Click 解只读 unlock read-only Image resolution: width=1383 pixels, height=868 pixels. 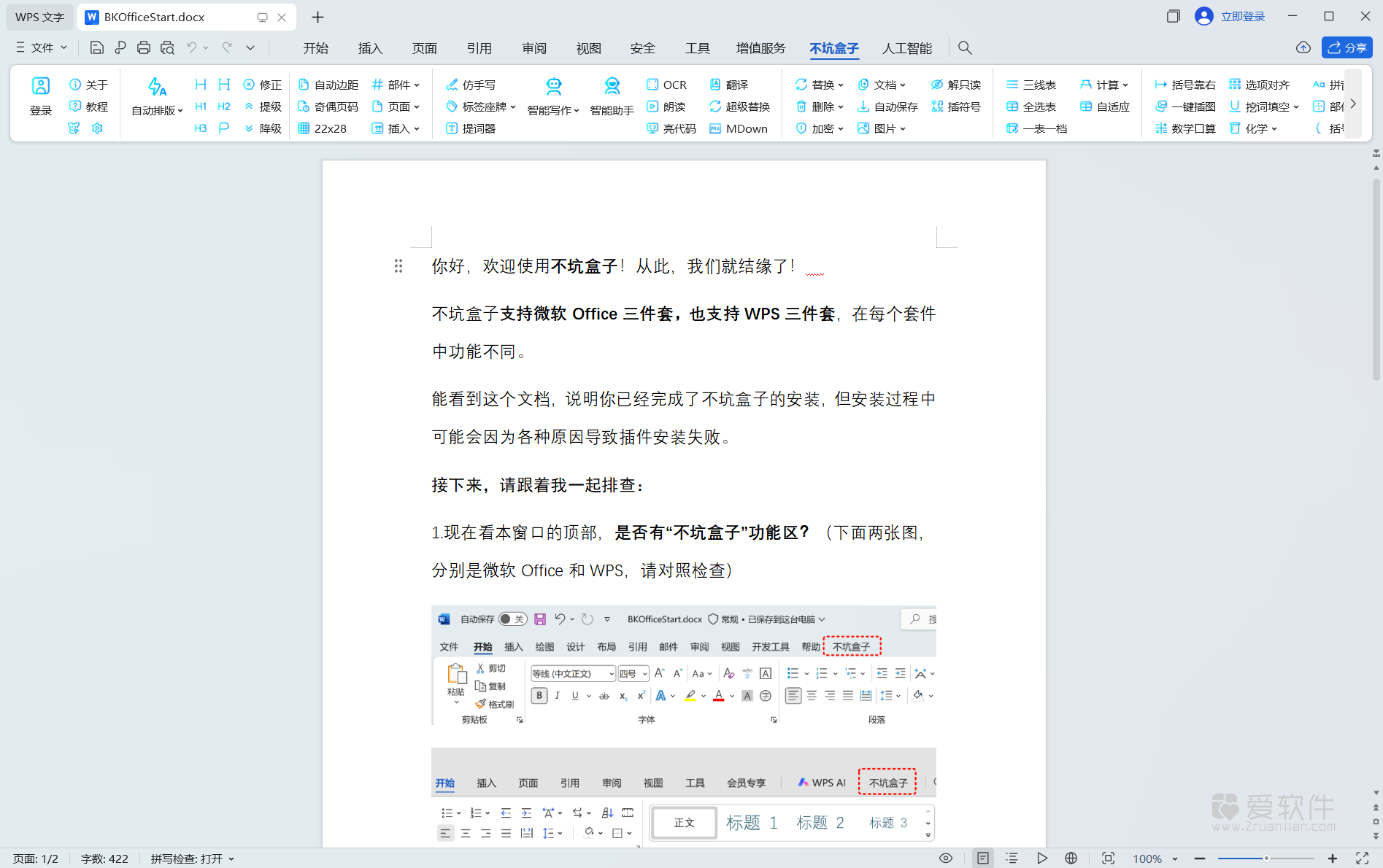pos(956,85)
